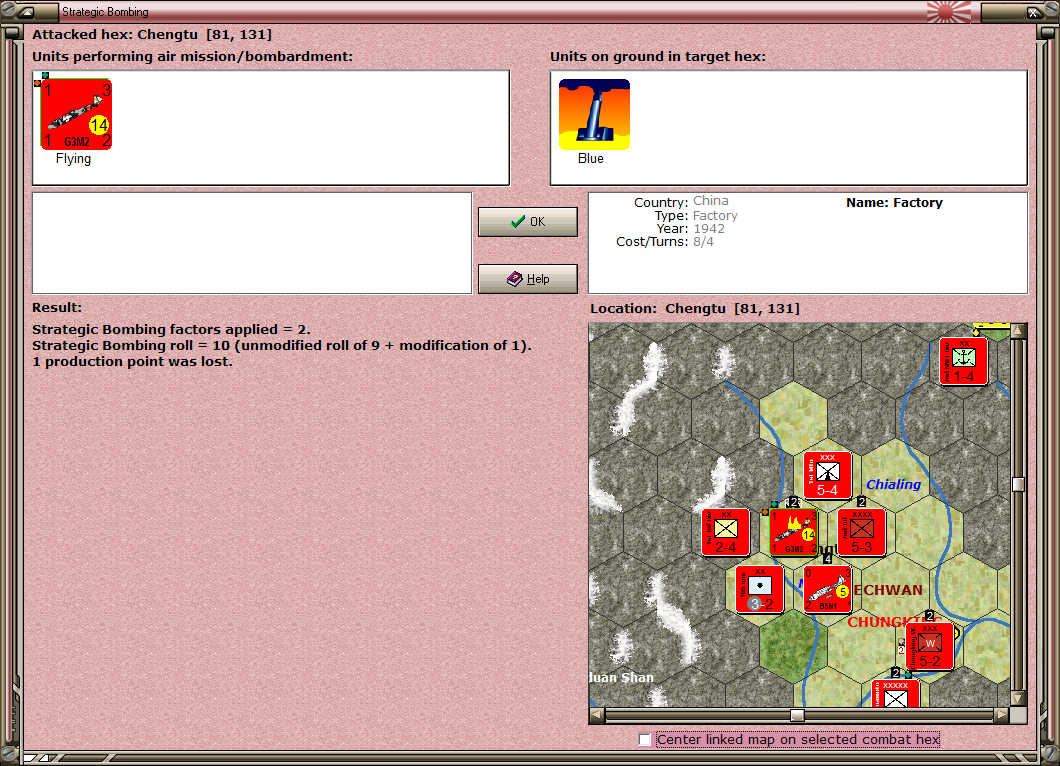Viewport: 1060px width, 766px height.
Task: Click the empty list box left of OK
Action: (252, 243)
